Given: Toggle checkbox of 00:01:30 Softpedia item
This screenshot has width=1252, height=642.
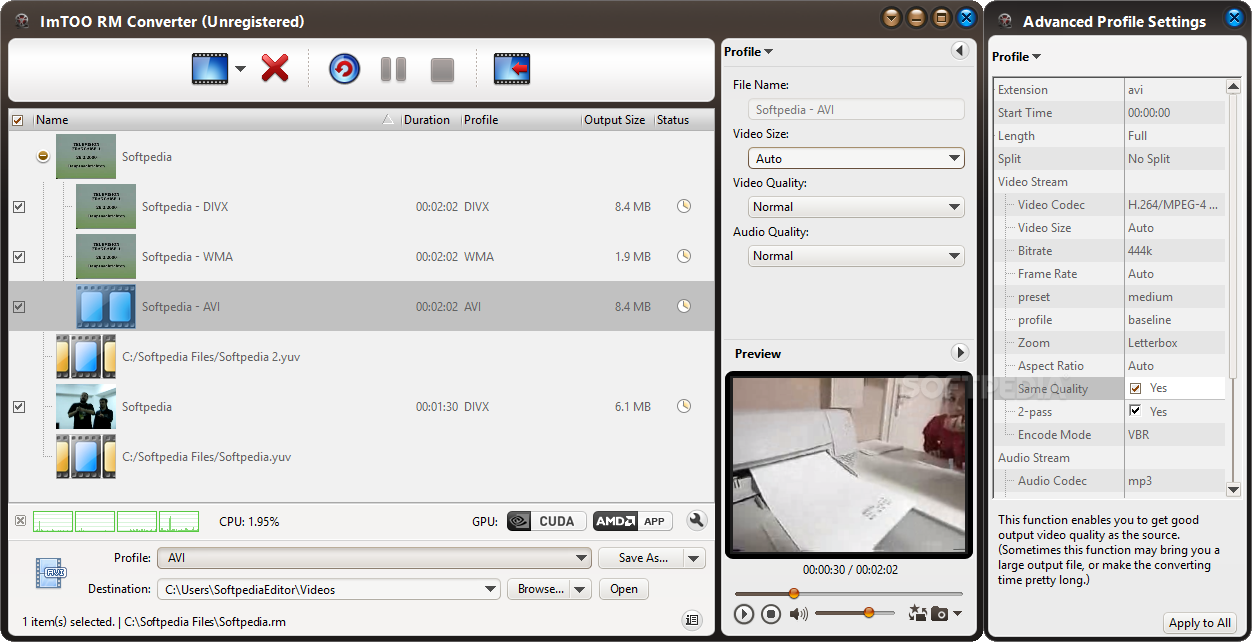Looking at the screenshot, I should point(19,407).
